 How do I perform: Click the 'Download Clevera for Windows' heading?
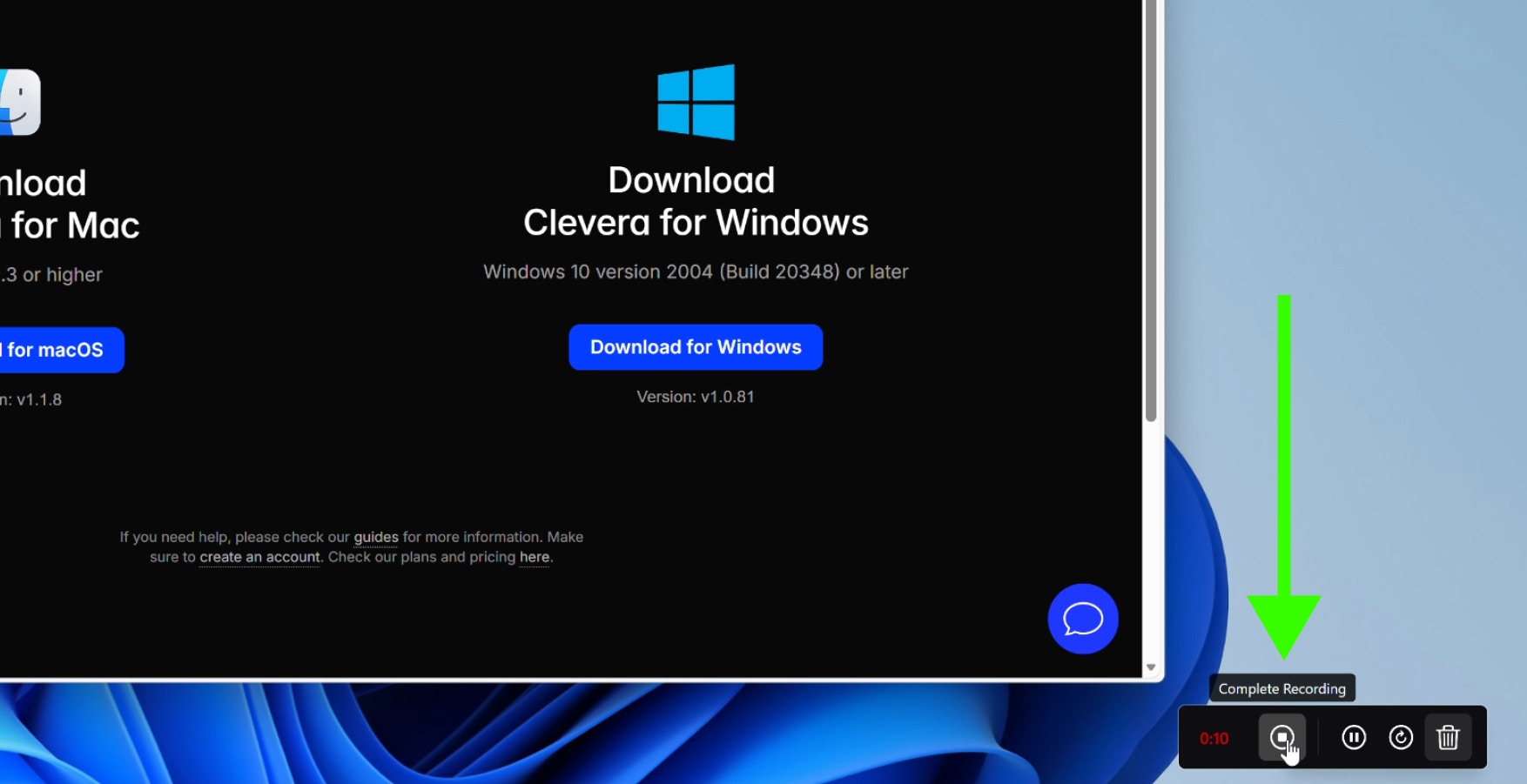coord(696,202)
